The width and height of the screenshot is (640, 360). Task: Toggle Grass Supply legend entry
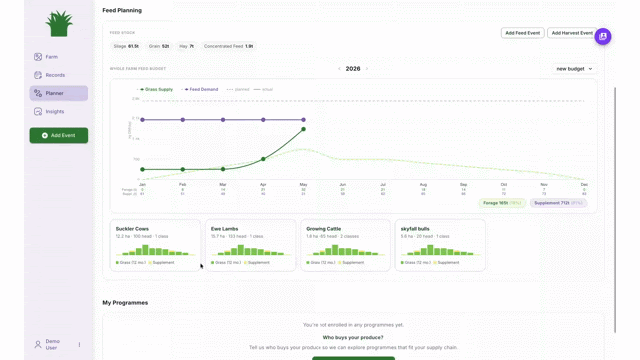click(155, 89)
